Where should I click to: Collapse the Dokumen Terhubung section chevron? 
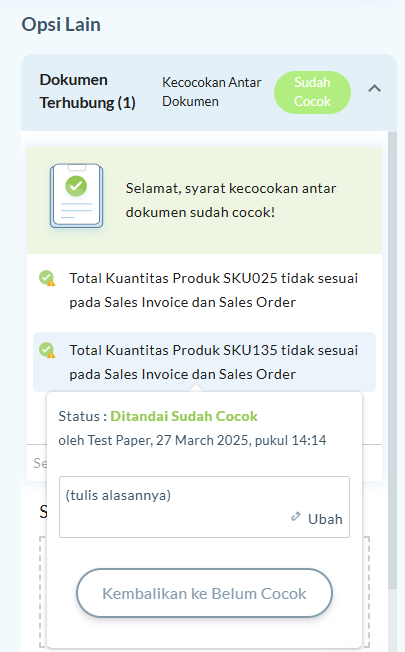coord(374,89)
